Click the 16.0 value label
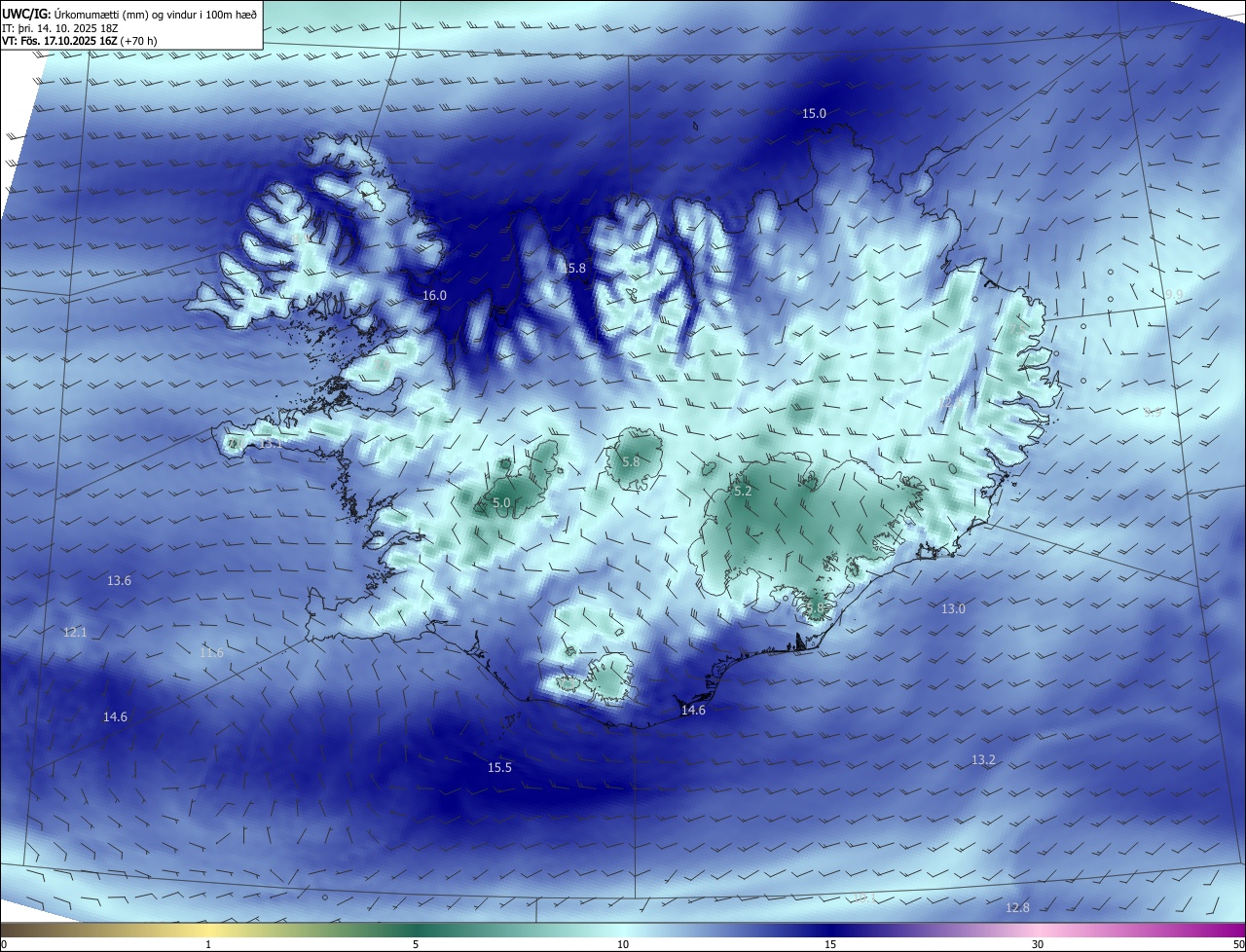The height and width of the screenshot is (952, 1246). (434, 295)
